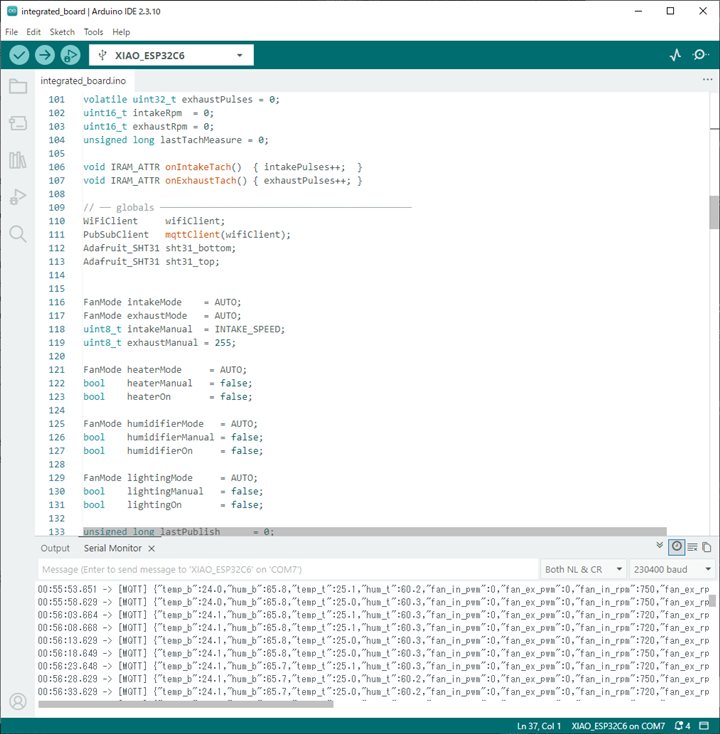Viewport: 720px width, 734px height.
Task: Click the editor vertical scrollbar thumb
Action: [x=714, y=212]
